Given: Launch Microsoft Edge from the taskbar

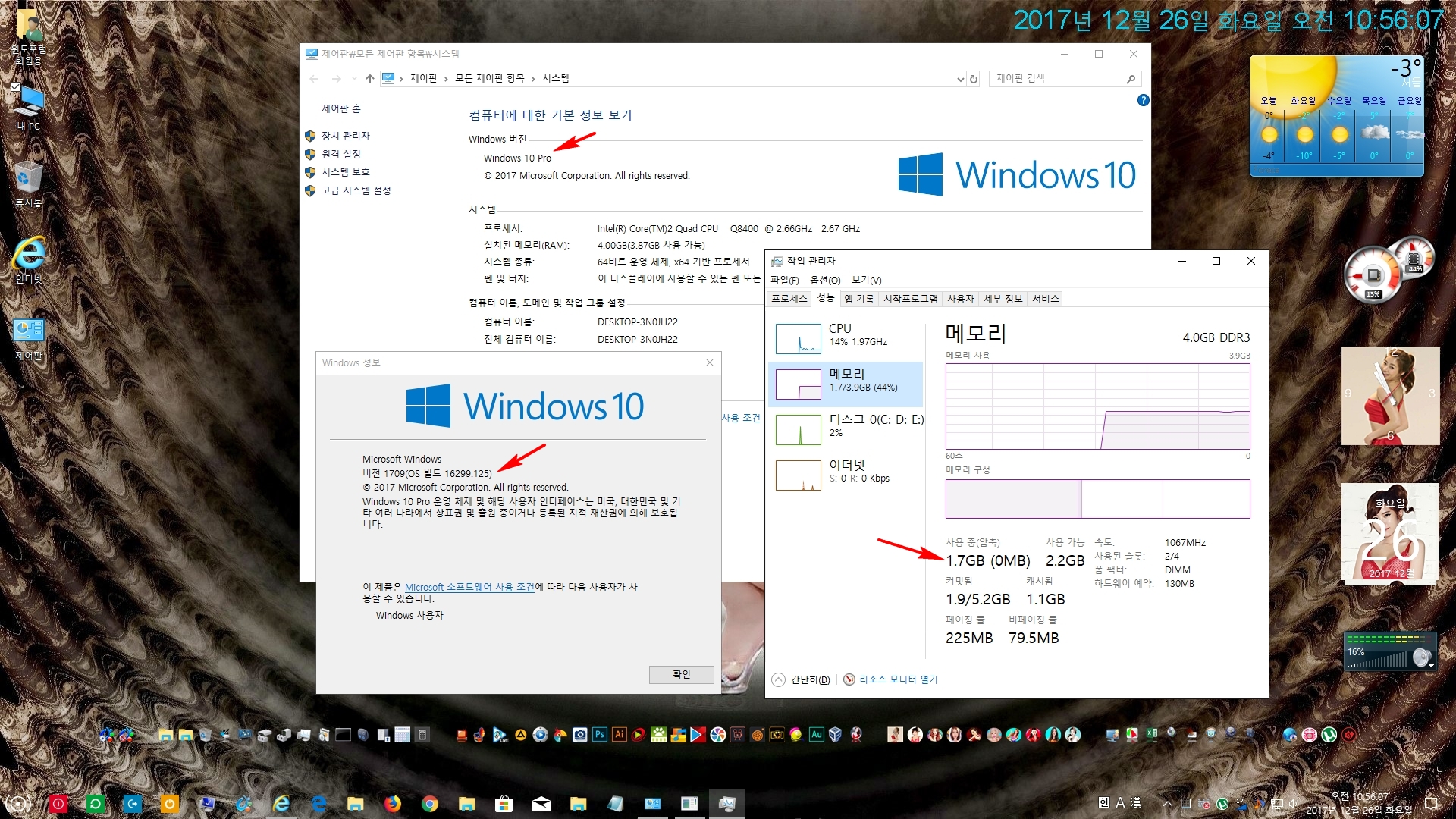Looking at the screenshot, I should pos(318,803).
